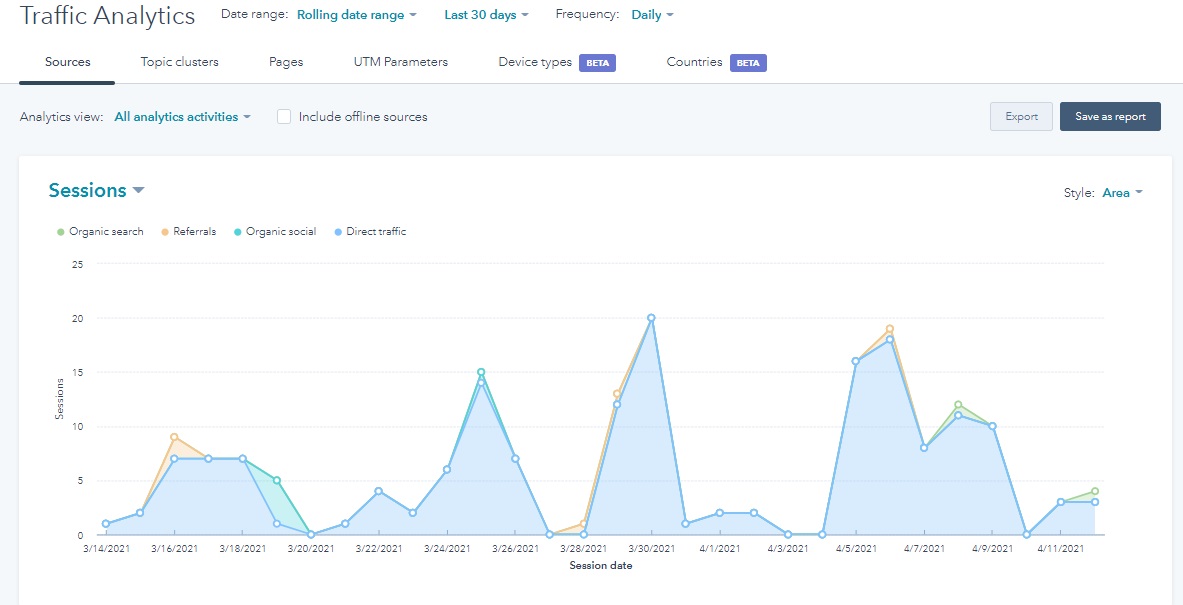
Task: Click the Export button
Action: (x=1021, y=116)
